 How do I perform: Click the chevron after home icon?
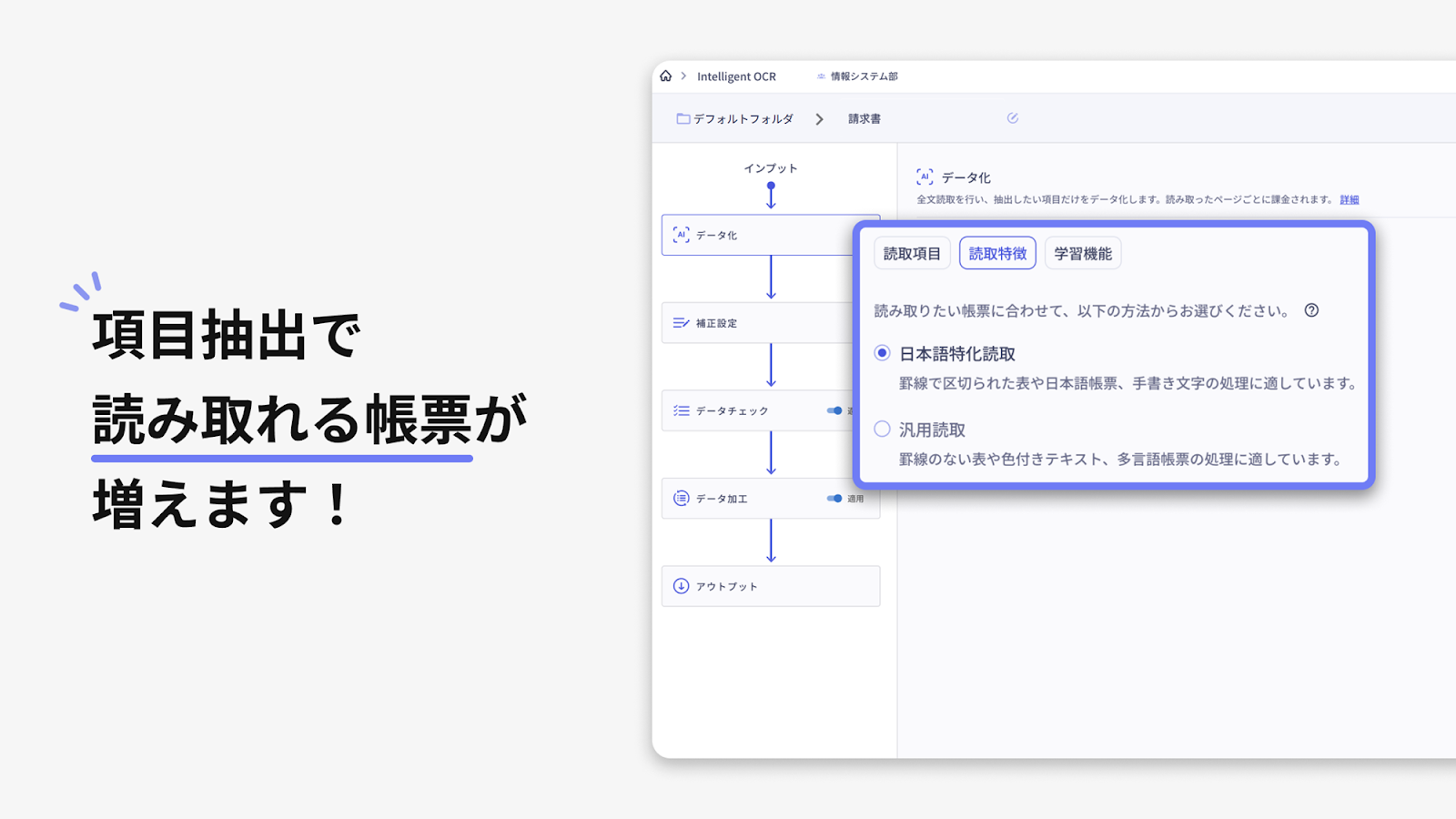tap(683, 76)
